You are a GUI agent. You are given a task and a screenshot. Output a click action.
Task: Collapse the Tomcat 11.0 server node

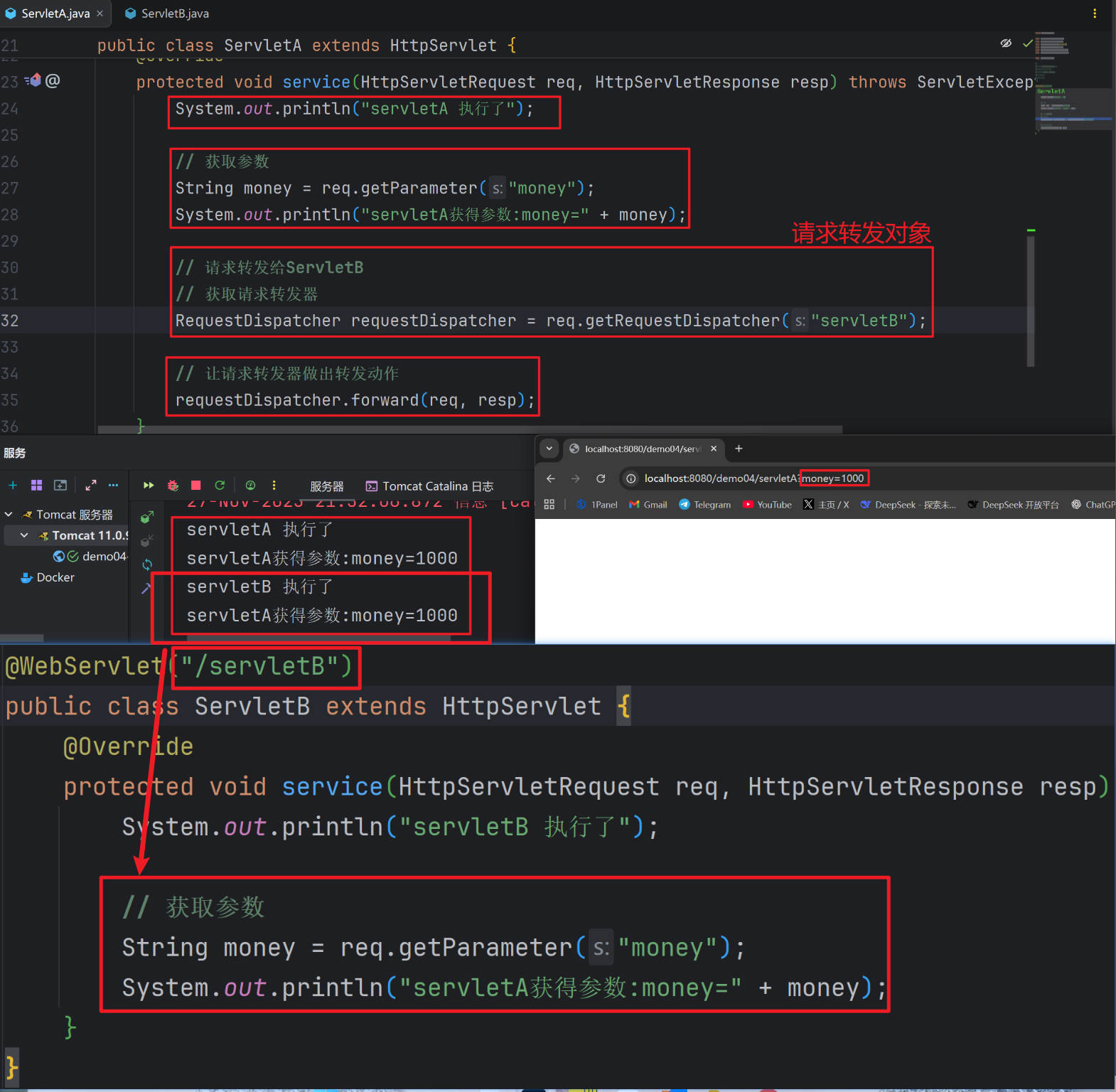click(24, 535)
